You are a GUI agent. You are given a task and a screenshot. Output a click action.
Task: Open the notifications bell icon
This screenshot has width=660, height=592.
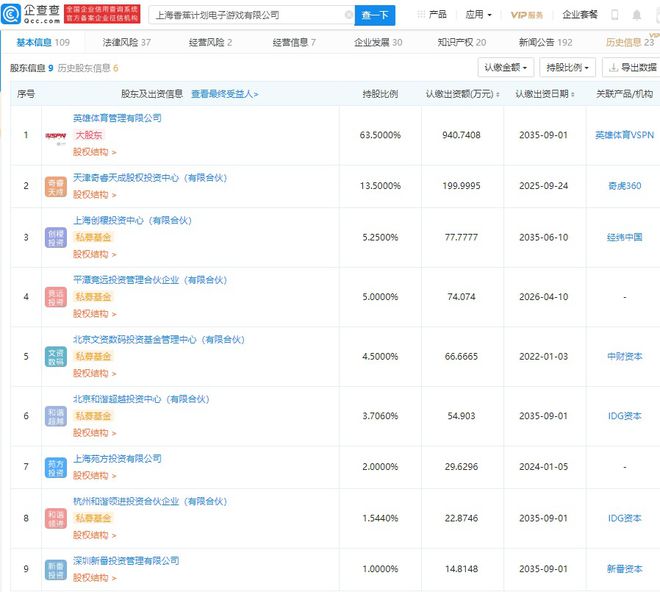[637, 15]
